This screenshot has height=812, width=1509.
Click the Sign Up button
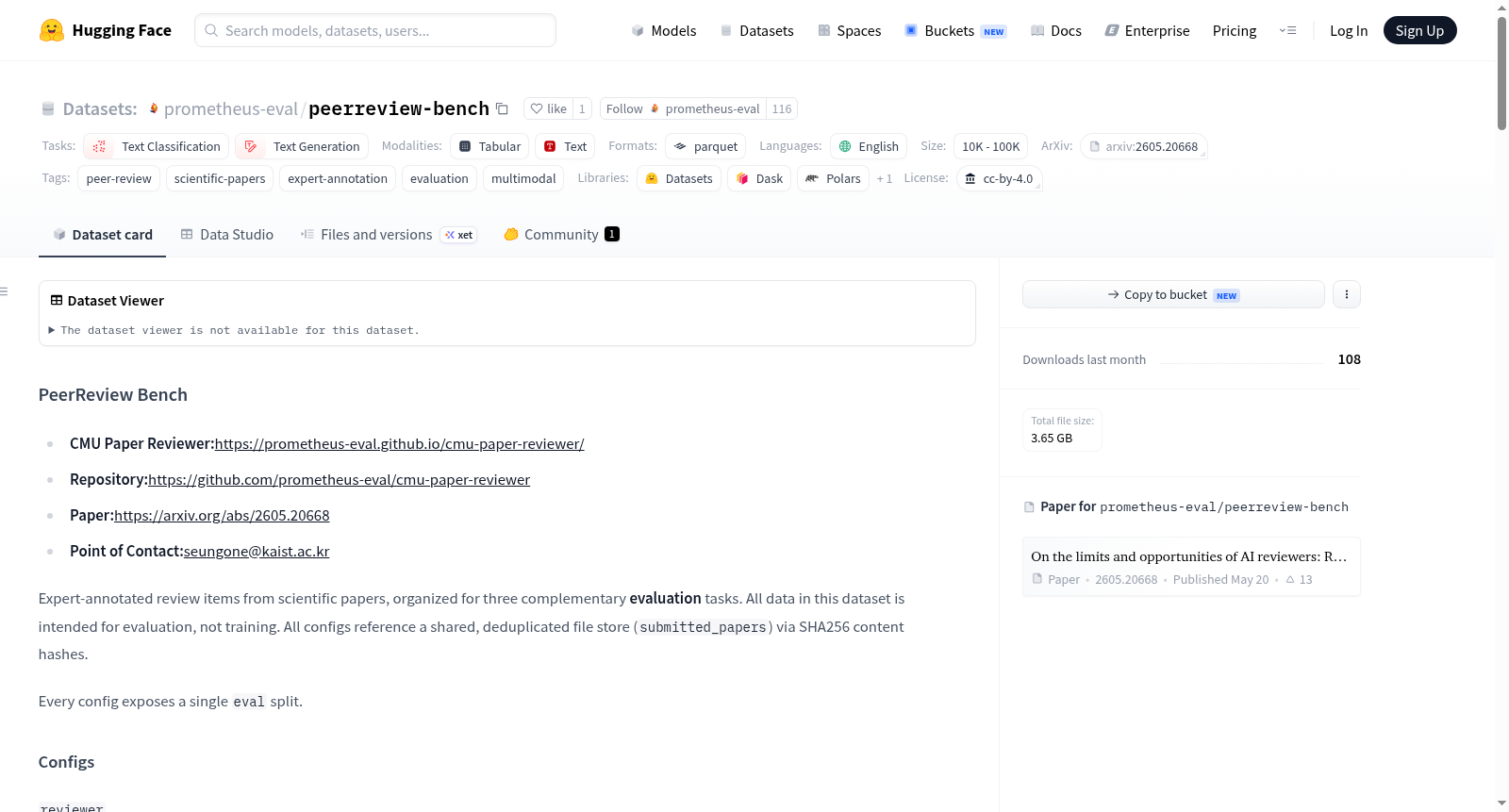1419,30
